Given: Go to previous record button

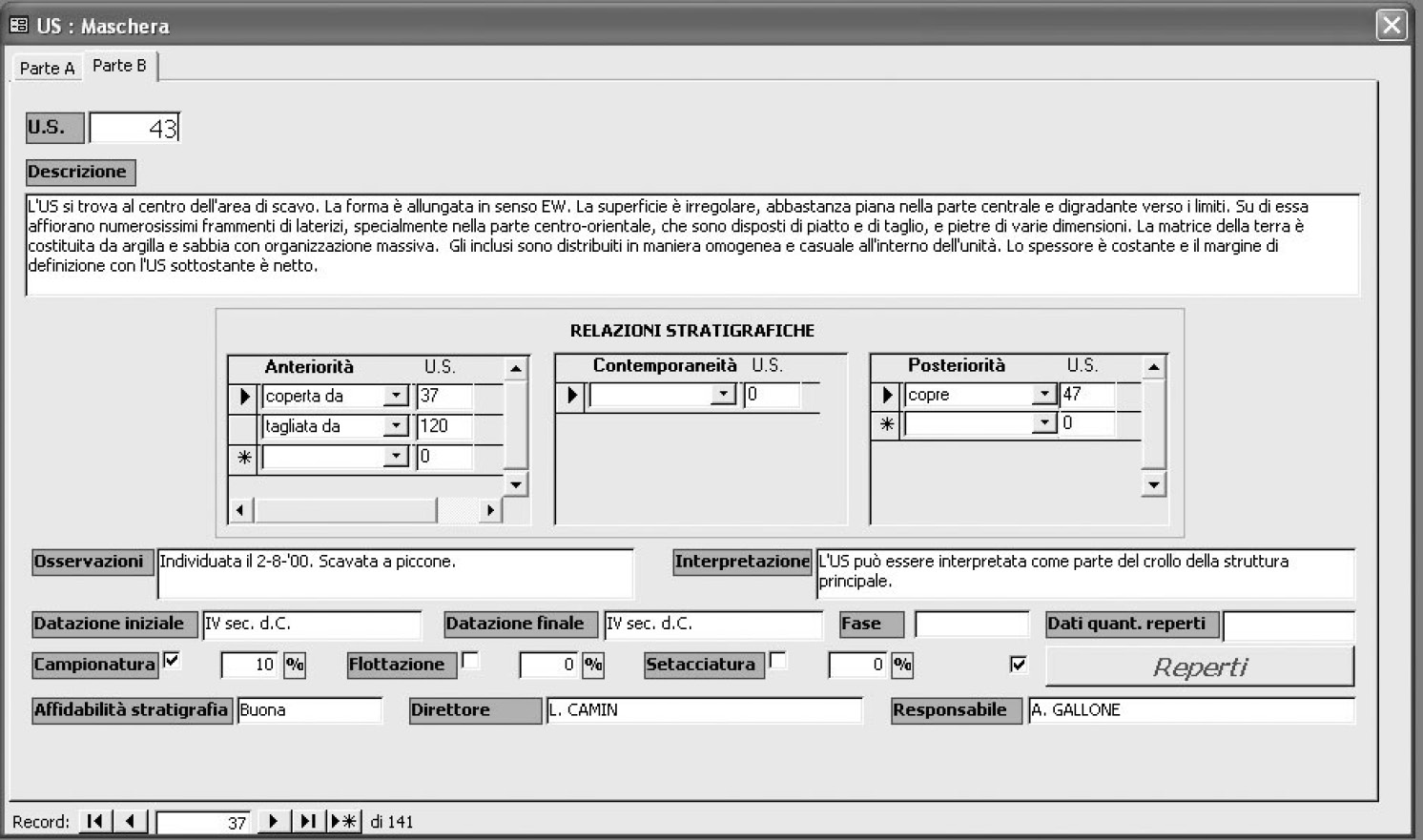Looking at the screenshot, I should pos(131,821).
